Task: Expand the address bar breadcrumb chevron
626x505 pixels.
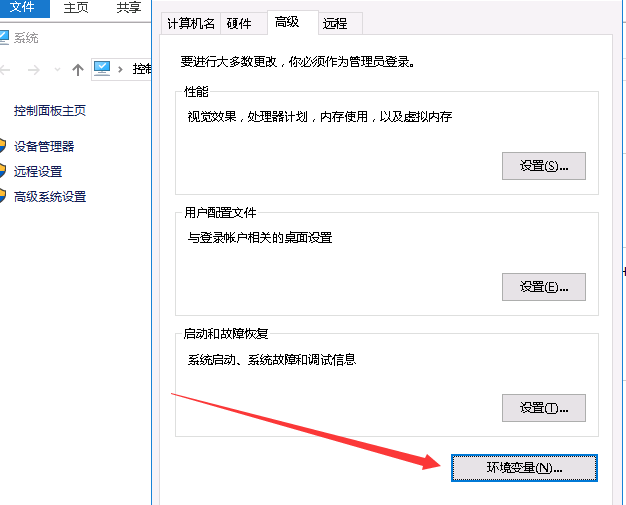Action: coord(122,69)
